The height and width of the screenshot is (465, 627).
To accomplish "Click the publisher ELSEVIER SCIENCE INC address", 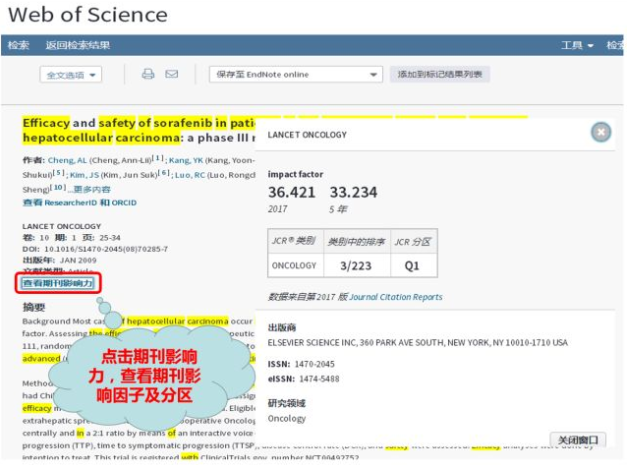I will pos(417,343).
